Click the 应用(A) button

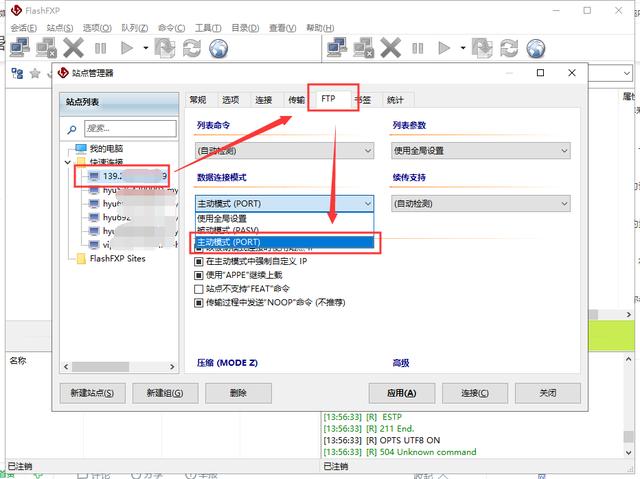tap(402, 393)
